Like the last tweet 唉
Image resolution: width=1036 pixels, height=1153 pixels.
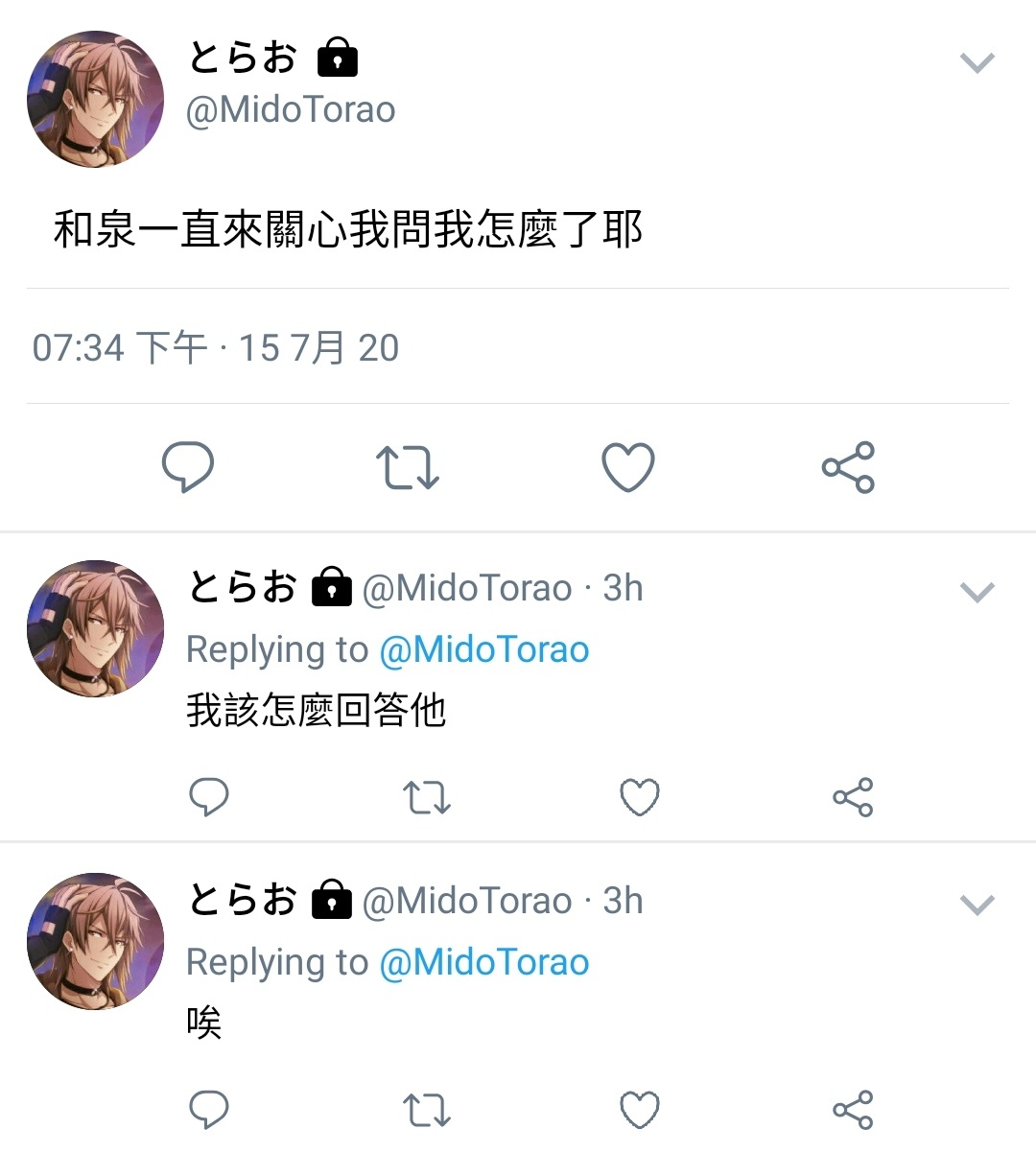640,1110
